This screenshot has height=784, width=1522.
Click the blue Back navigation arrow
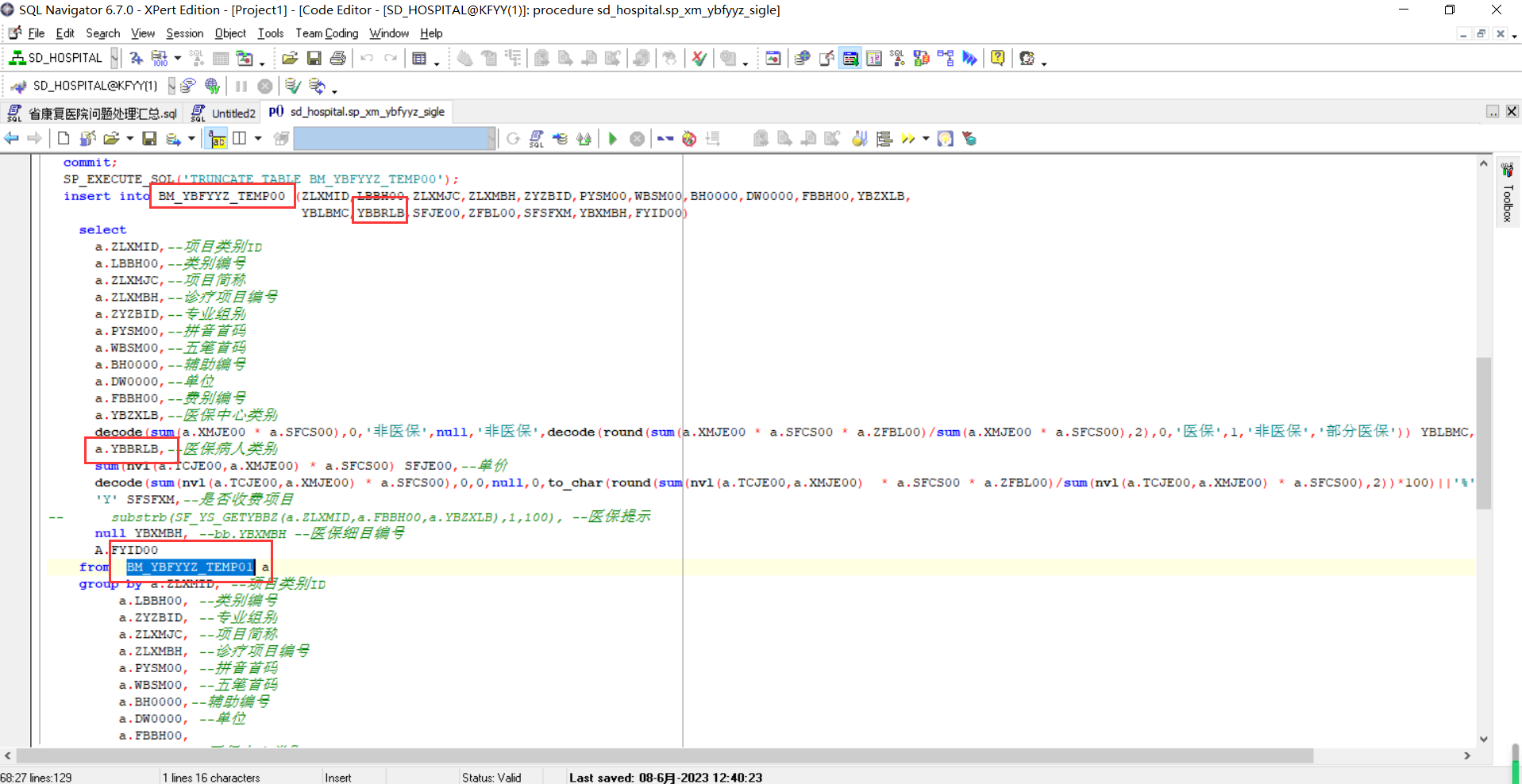[12, 139]
